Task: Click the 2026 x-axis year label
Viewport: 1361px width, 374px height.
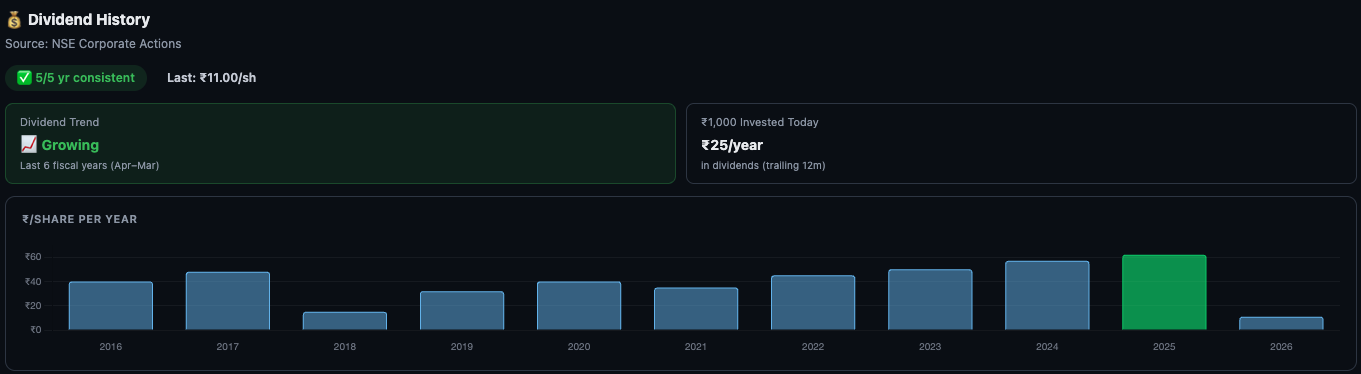Action: click(x=1281, y=347)
